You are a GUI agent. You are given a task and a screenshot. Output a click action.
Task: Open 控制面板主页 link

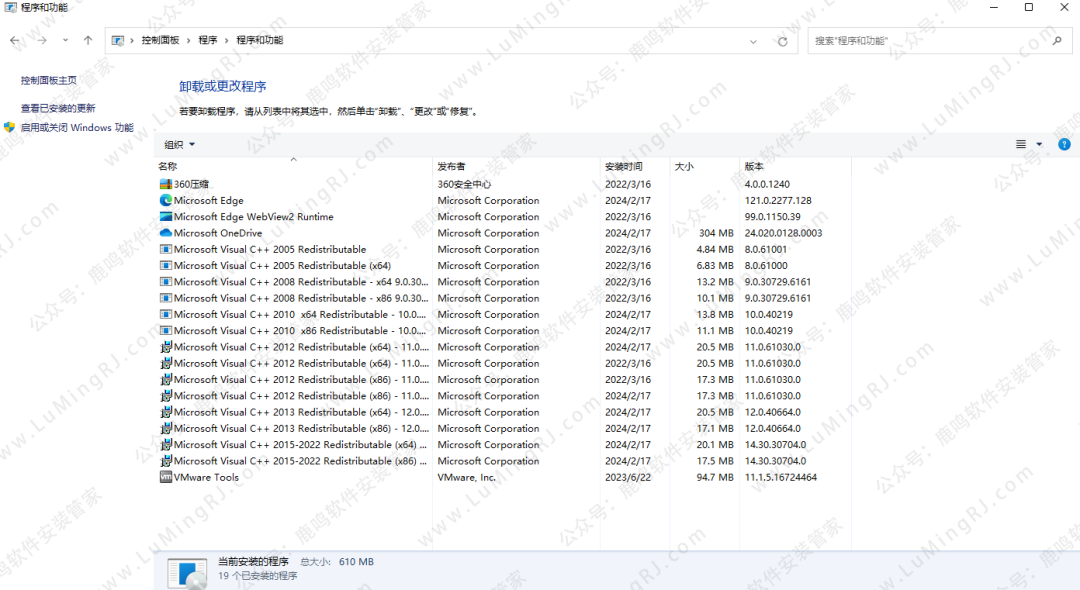pyautogui.click(x=49, y=80)
